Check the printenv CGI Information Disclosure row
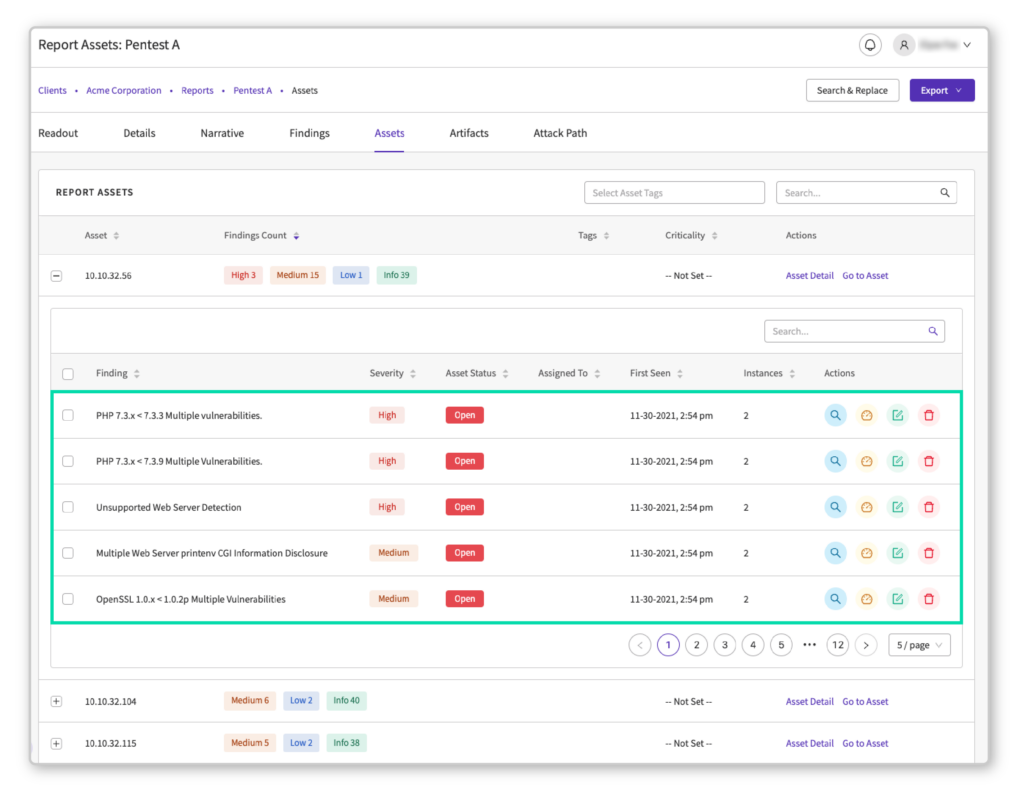The image size is (1024, 801). pos(68,553)
